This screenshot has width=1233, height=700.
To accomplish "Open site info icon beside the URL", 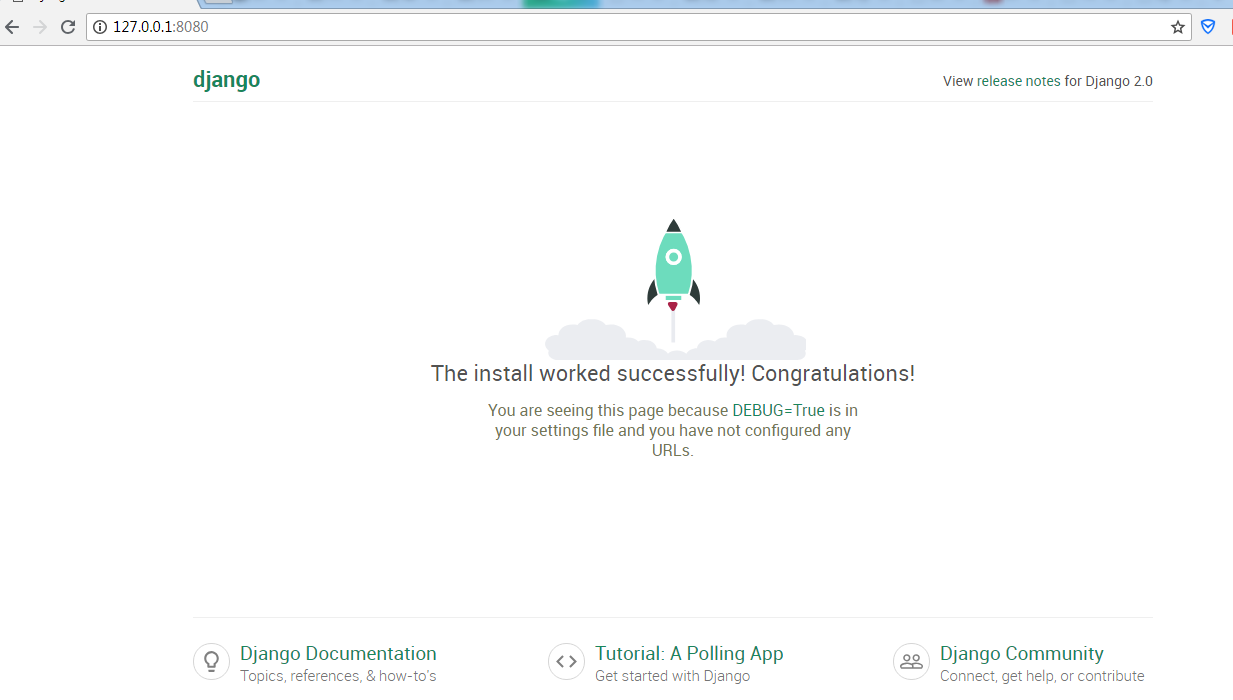I will 100,27.
